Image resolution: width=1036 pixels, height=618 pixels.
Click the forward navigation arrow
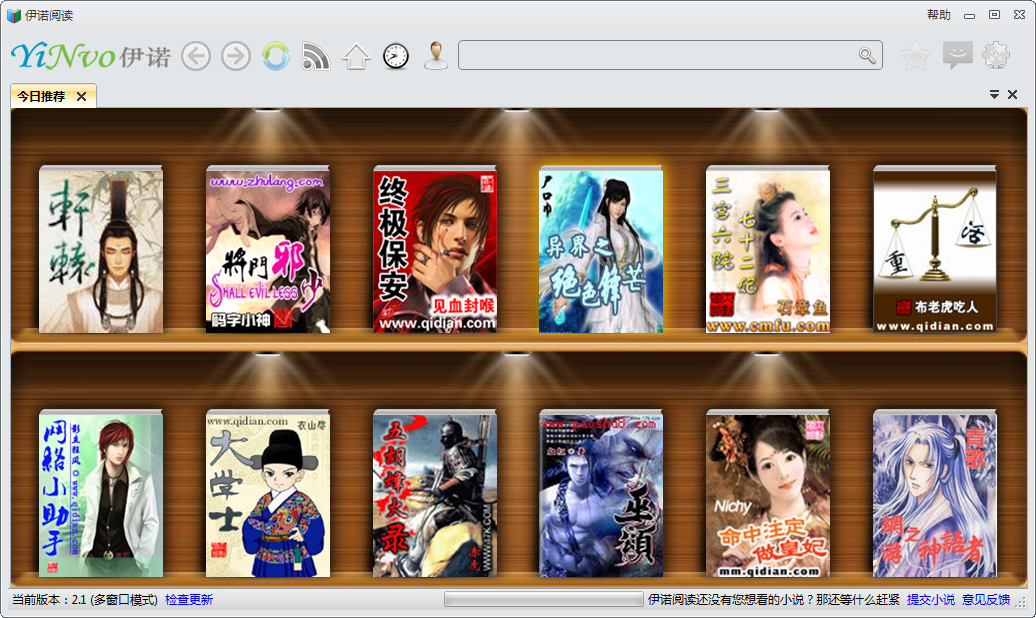(x=236, y=56)
